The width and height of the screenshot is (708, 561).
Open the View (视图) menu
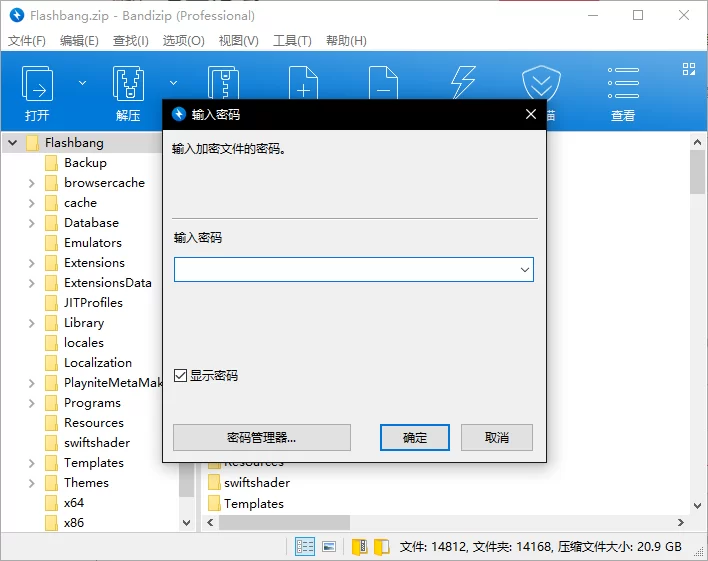(x=238, y=41)
